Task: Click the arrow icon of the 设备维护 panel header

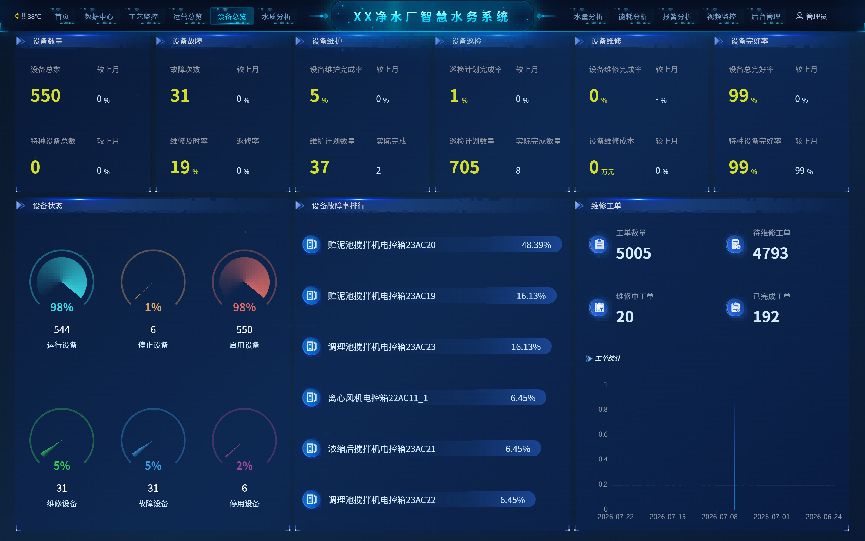Action: click(x=300, y=41)
